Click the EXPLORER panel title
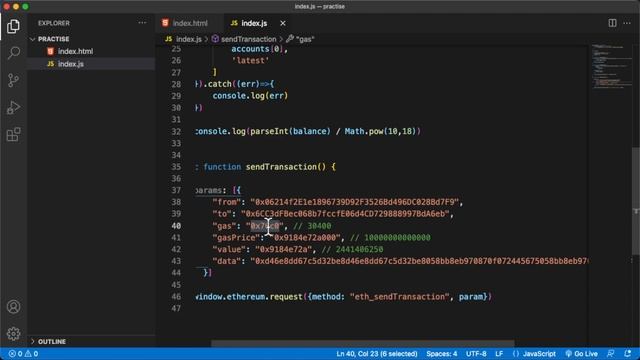Screen dimensions: 640x360 click(x=54, y=23)
